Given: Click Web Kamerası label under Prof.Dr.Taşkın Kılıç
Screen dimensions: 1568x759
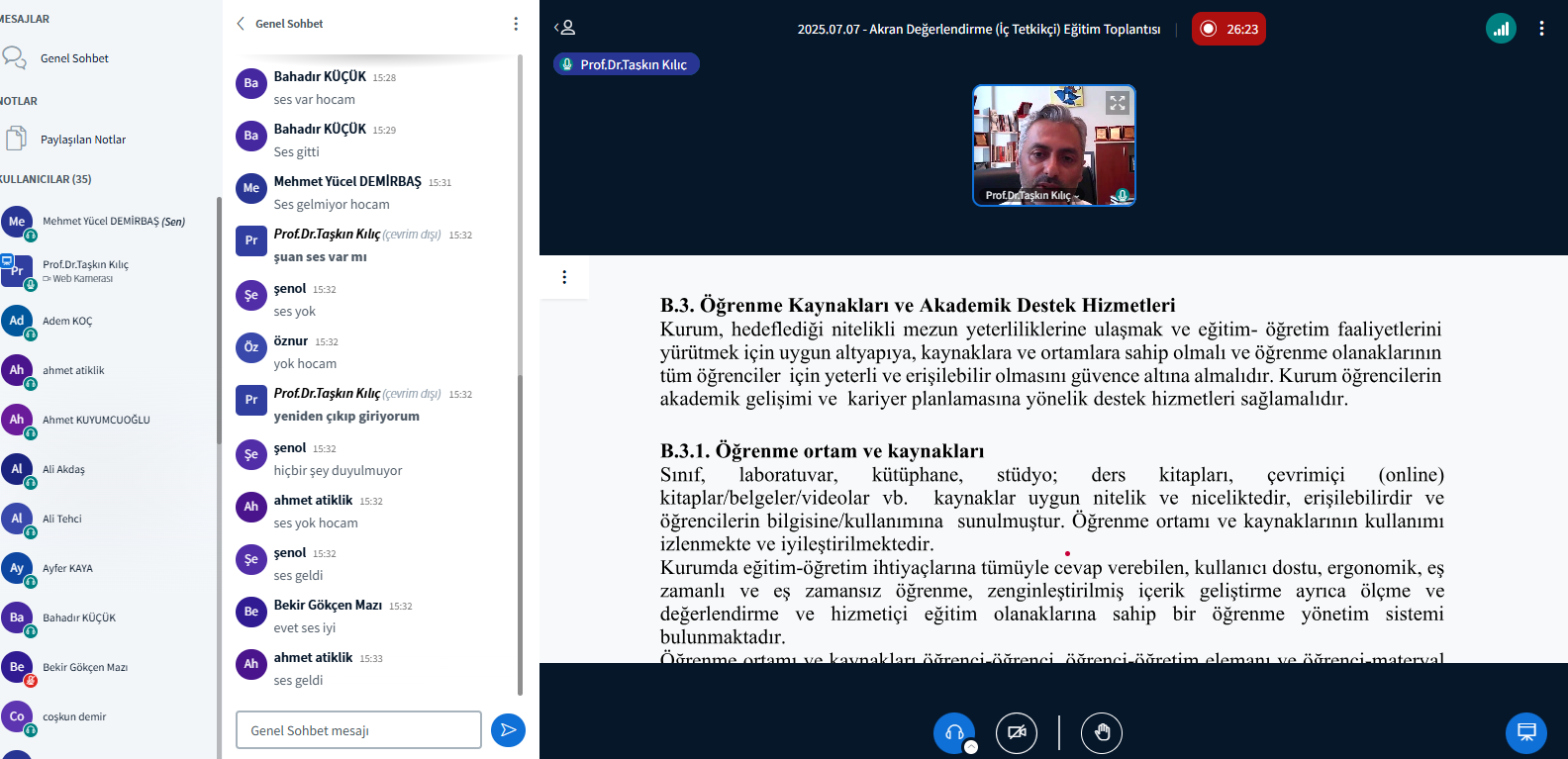Looking at the screenshot, I should coord(78,279).
